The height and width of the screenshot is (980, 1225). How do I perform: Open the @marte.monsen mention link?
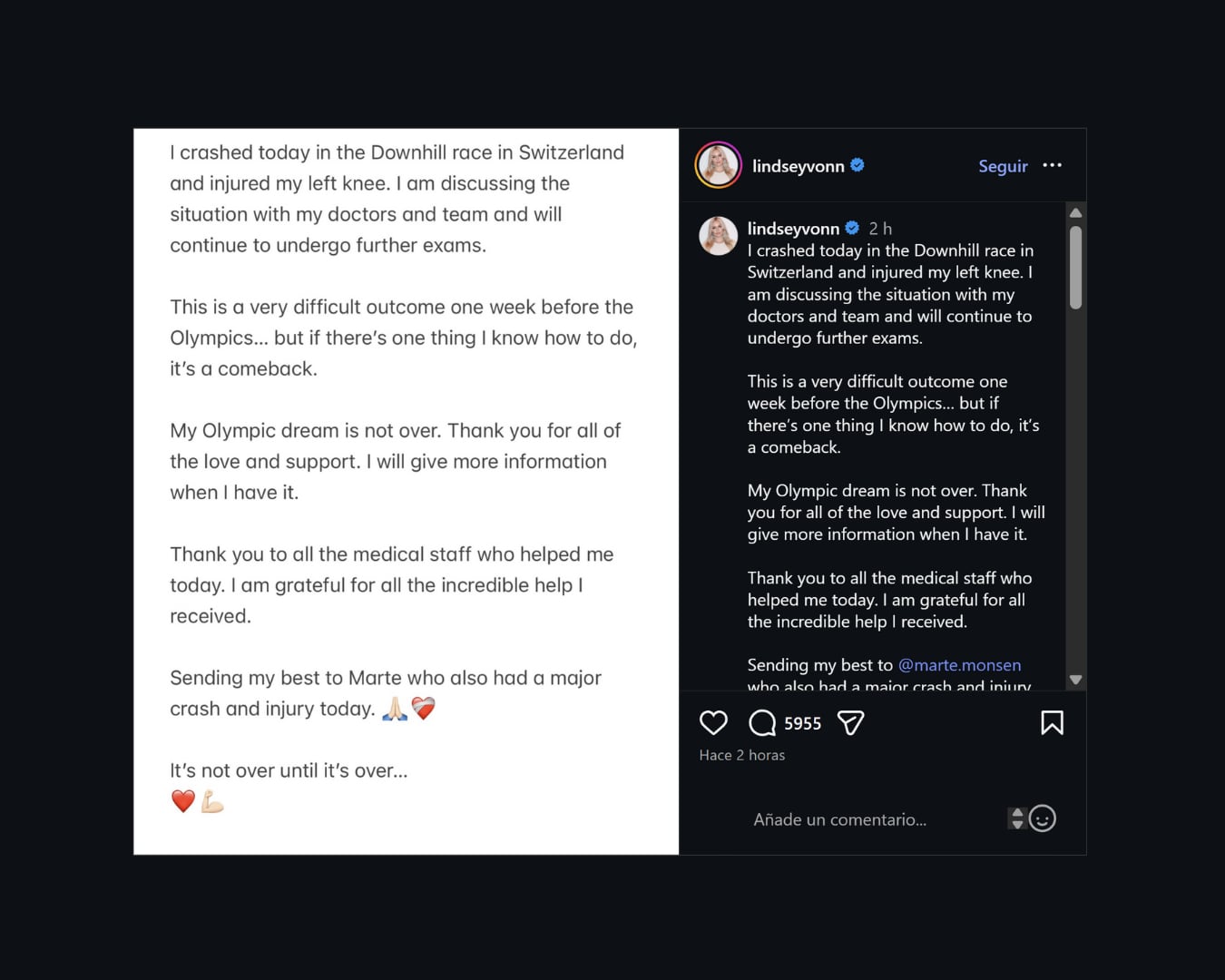[x=959, y=664]
